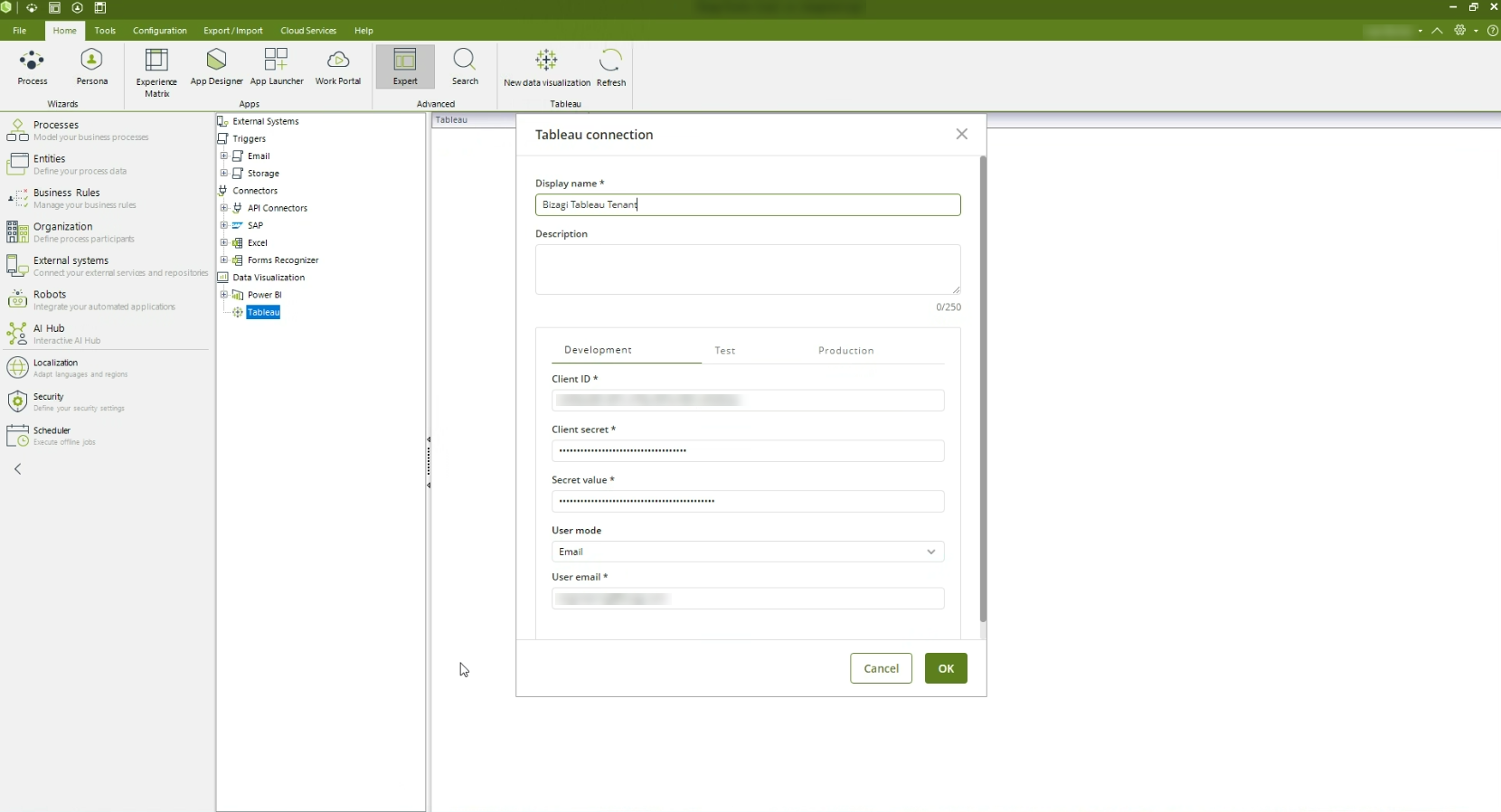
Task: Expand the Excel tree node
Action: pos(224,242)
